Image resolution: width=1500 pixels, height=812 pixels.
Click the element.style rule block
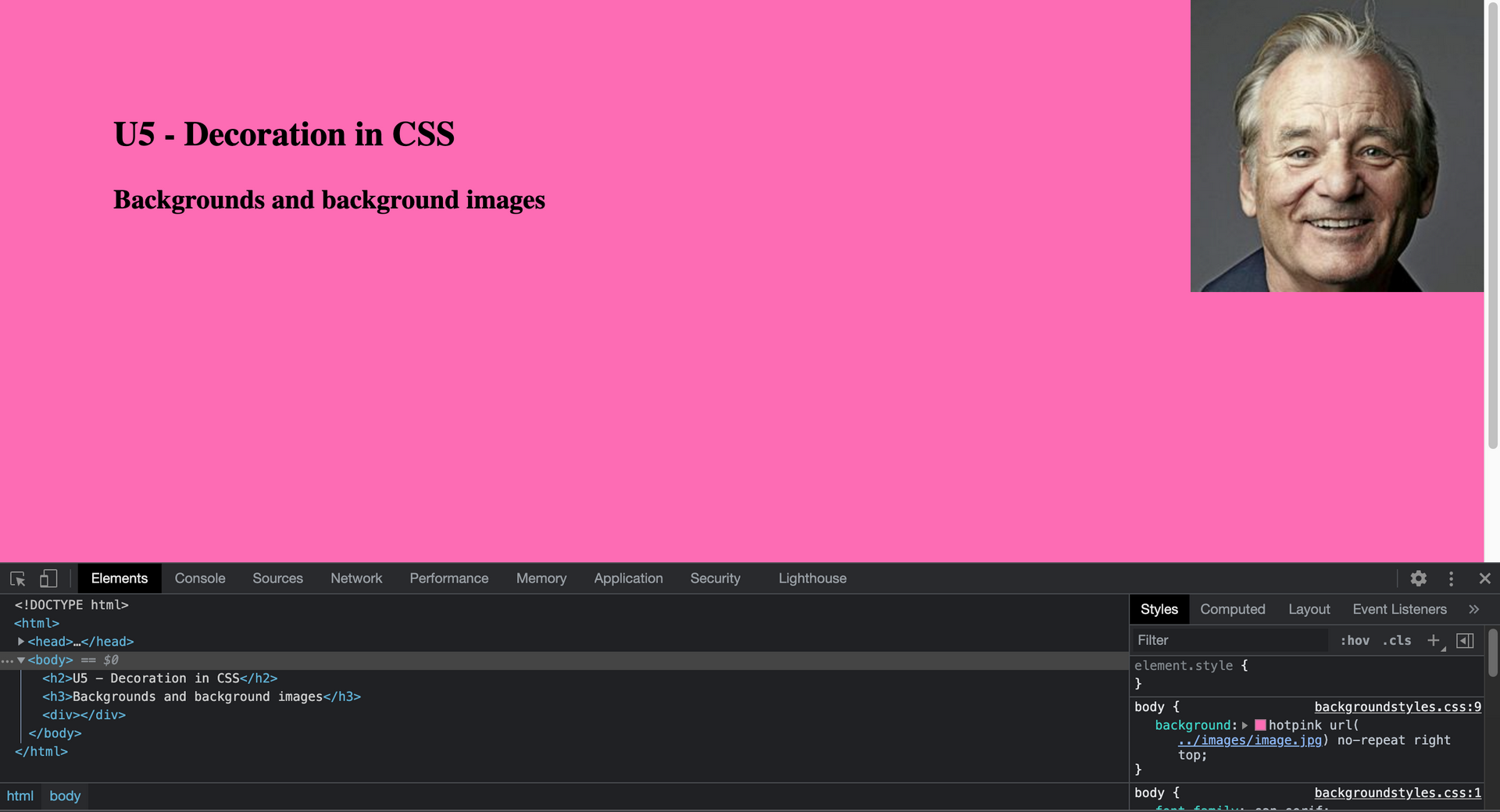[x=1307, y=675]
